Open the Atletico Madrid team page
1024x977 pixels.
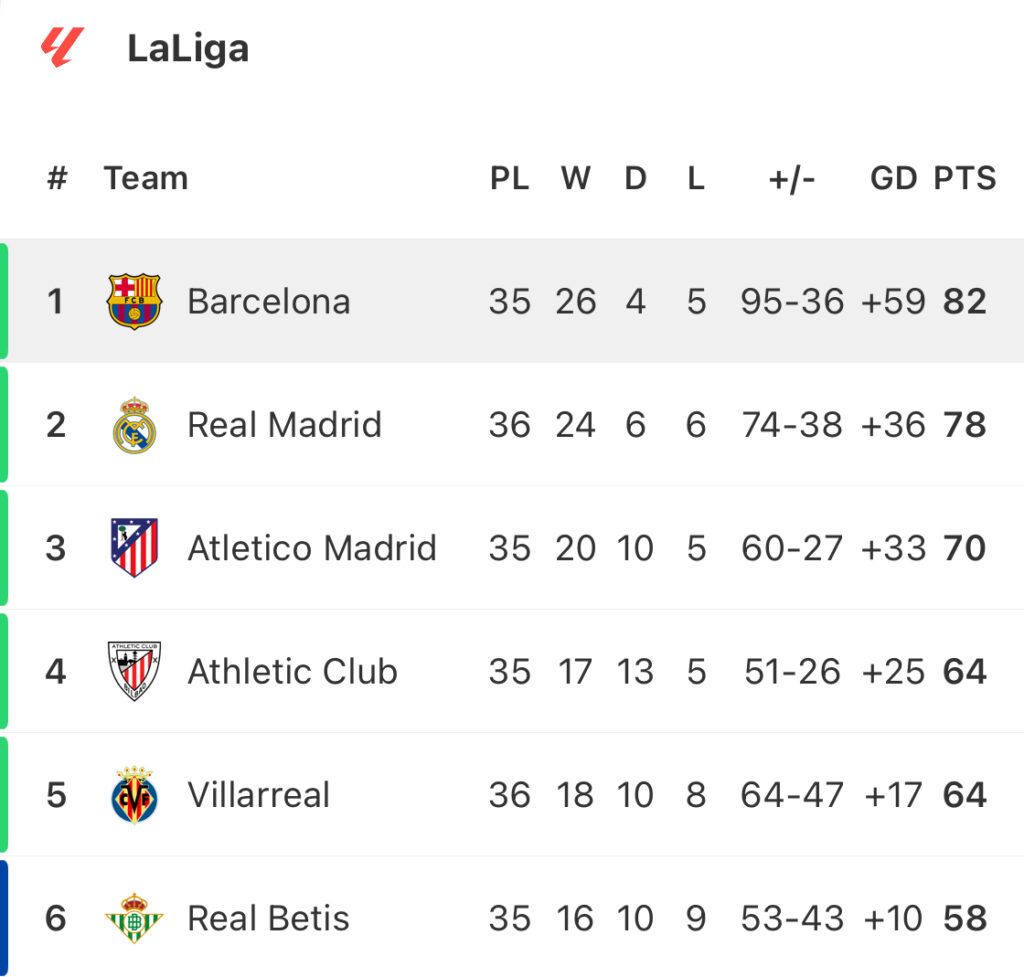tap(312, 548)
